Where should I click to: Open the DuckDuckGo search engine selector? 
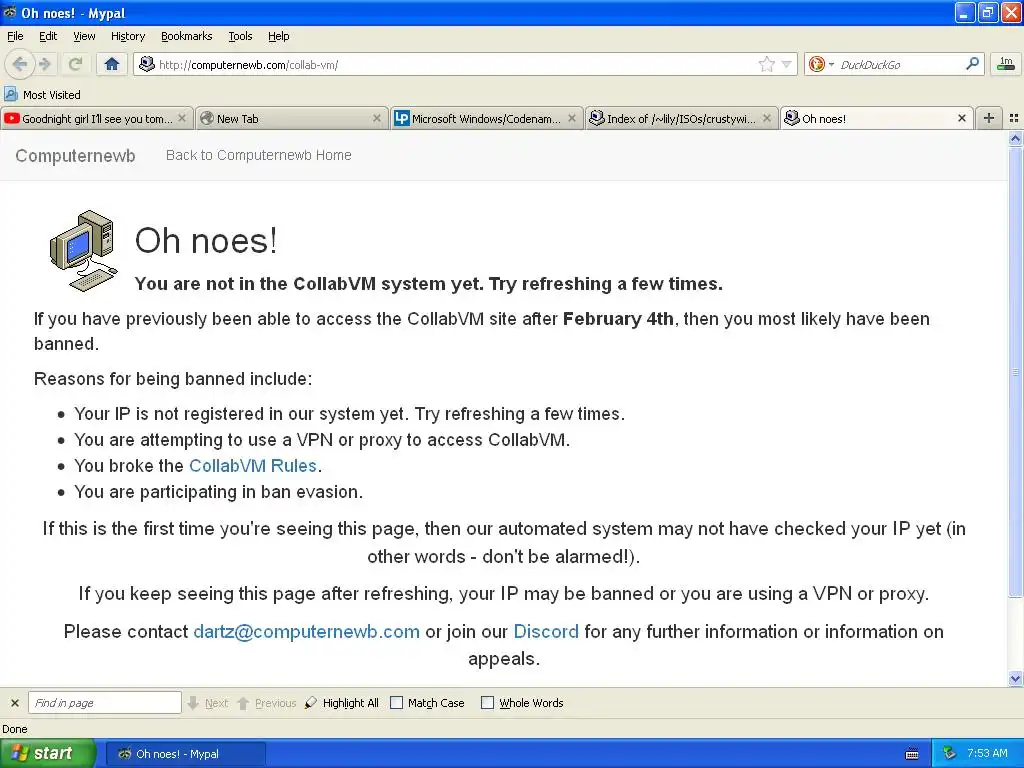(x=821, y=64)
